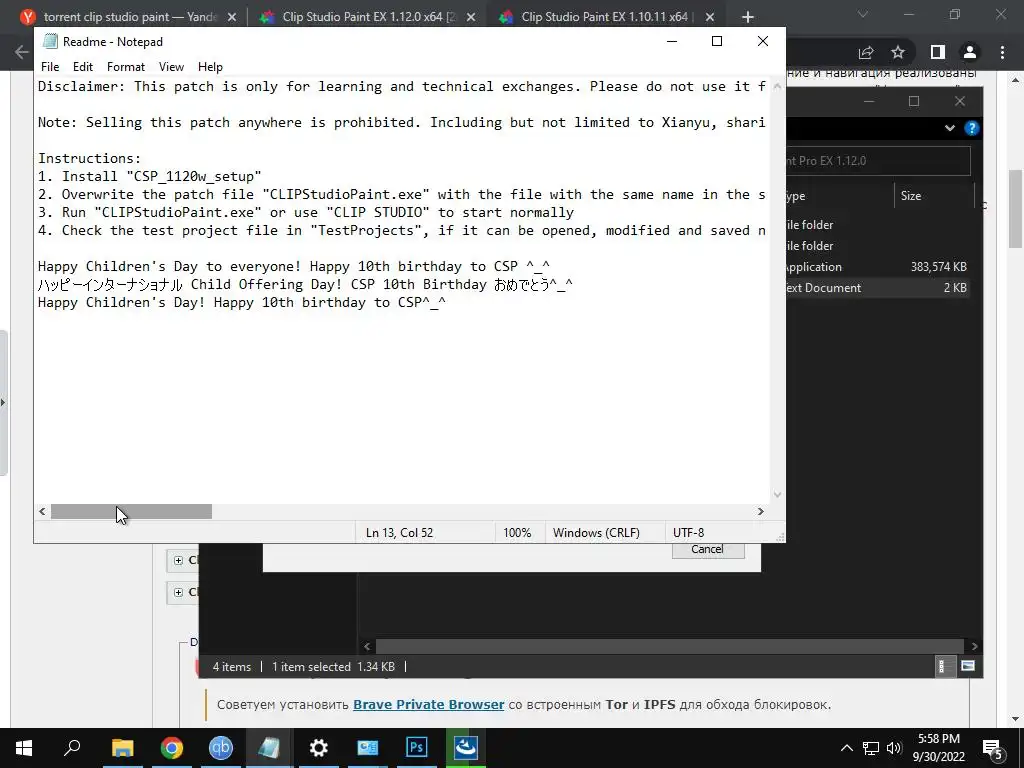
Task: Select the Text Document row of 2 KB
Action: point(878,287)
